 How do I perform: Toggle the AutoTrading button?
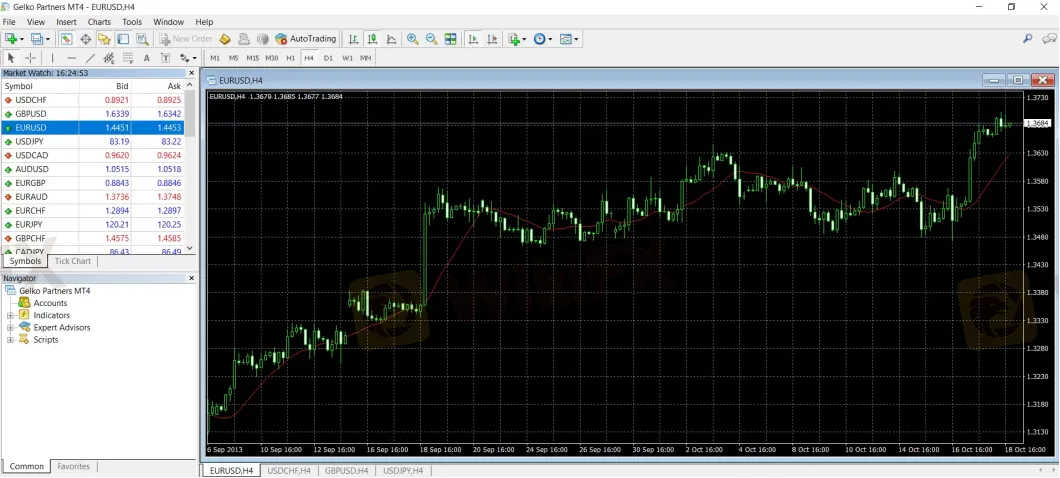click(306, 39)
